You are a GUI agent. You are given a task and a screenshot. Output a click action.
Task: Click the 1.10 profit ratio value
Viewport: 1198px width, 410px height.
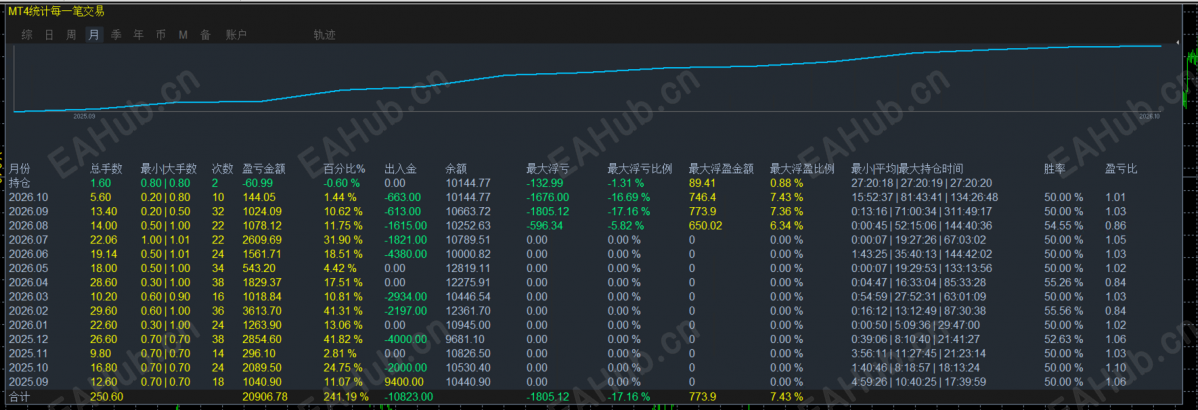[1113, 368]
